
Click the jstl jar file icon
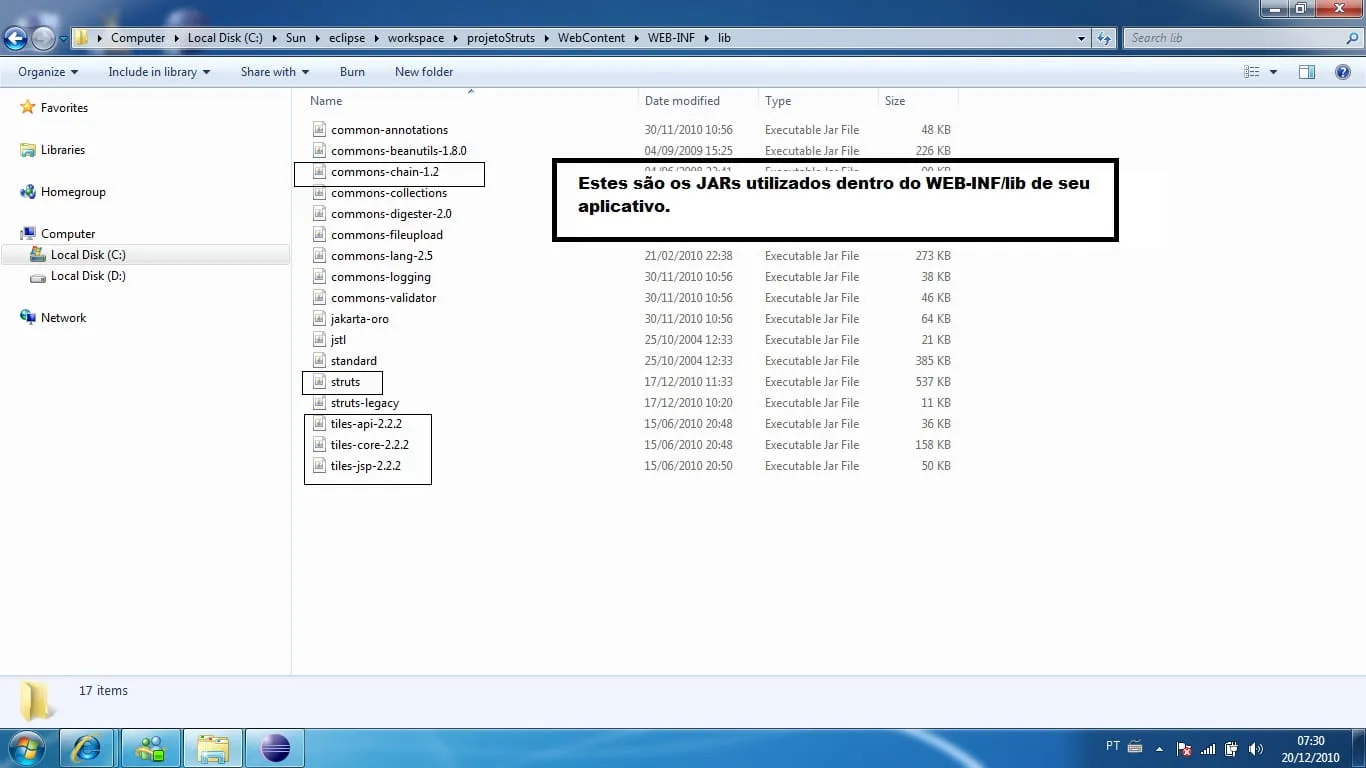(319, 340)
